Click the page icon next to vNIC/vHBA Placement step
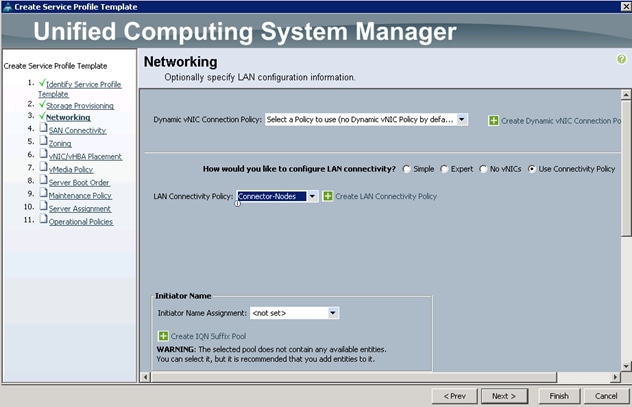Viewport: 632px width, 407px height. (44, 154)
